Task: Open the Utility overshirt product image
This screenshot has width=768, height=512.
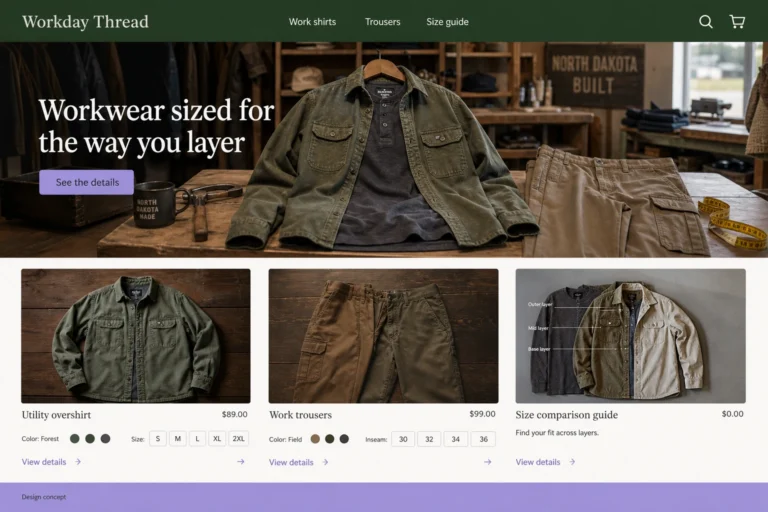Action: pos(136,336)
